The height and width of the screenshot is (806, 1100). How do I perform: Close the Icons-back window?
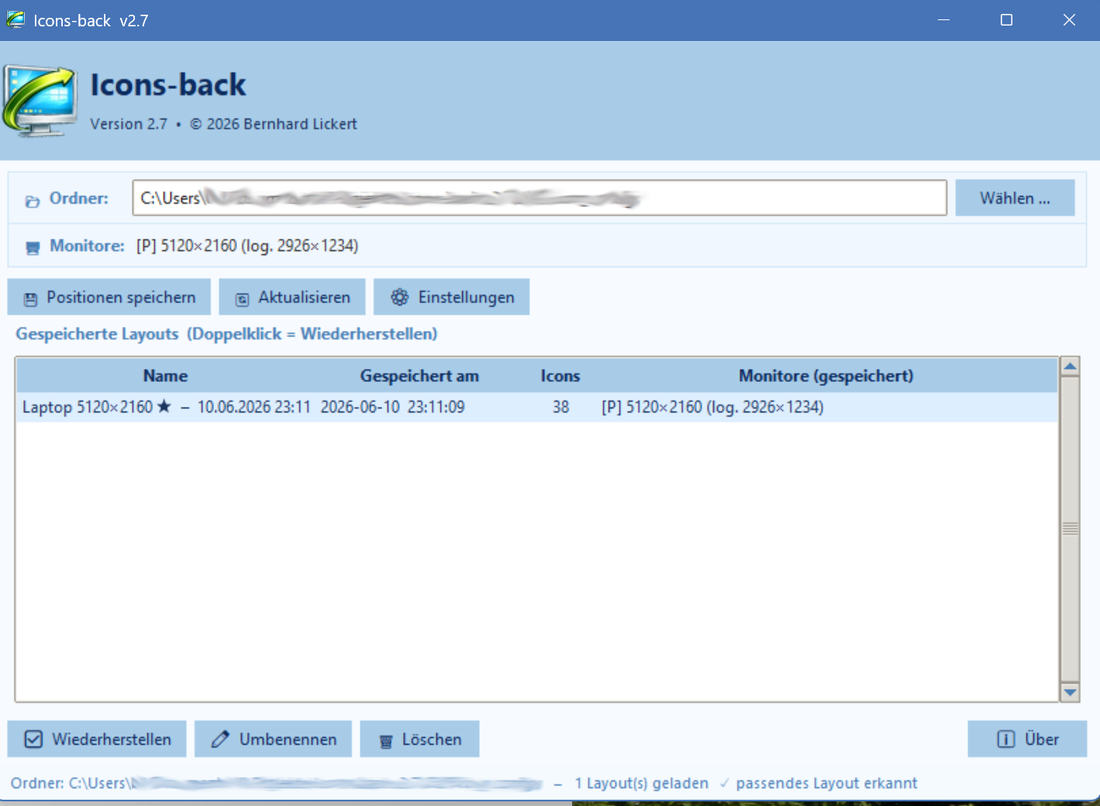tap(1068, 20)
